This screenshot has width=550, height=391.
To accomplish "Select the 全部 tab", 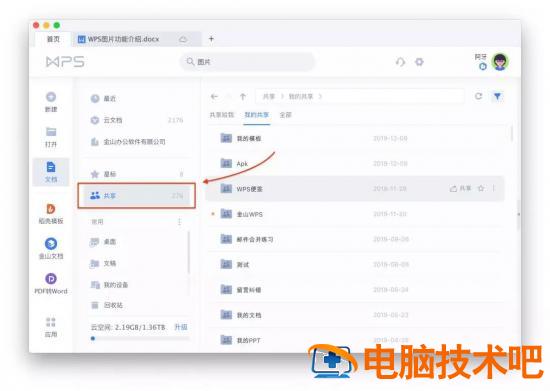I will pyautogui.click(x=286, y=115).
